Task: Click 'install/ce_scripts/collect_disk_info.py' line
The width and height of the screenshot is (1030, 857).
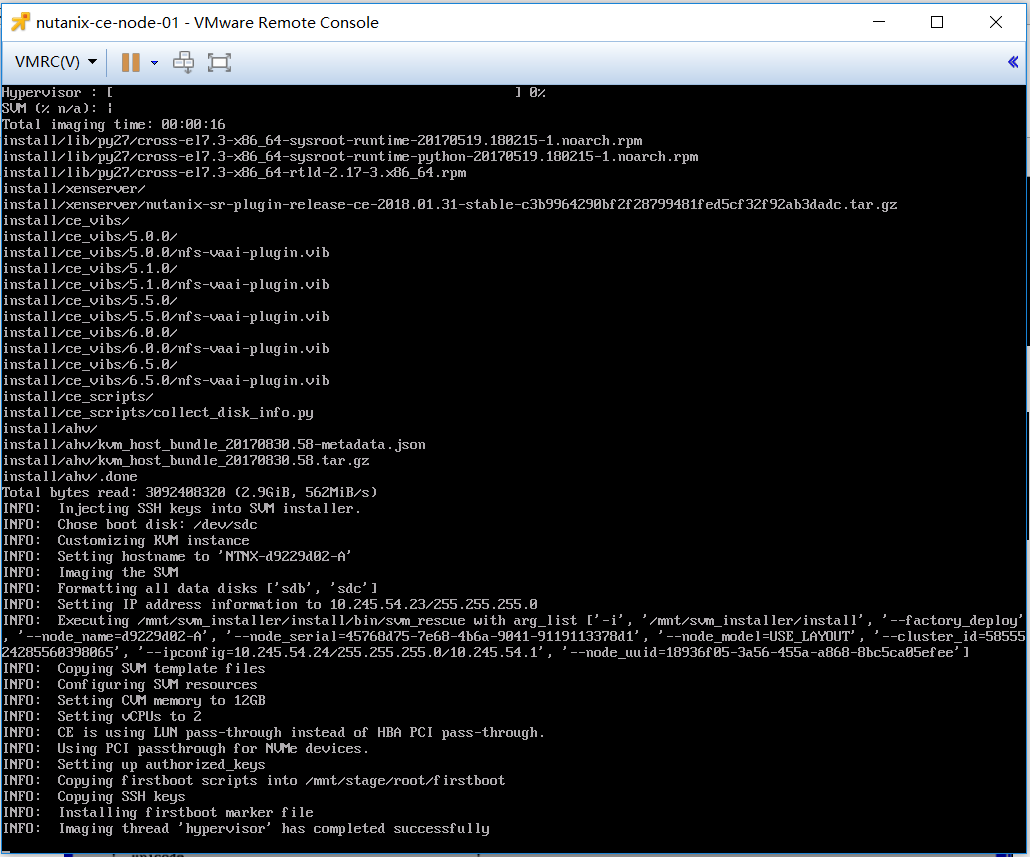Action: pyautogui.click(x=158, y=412)
